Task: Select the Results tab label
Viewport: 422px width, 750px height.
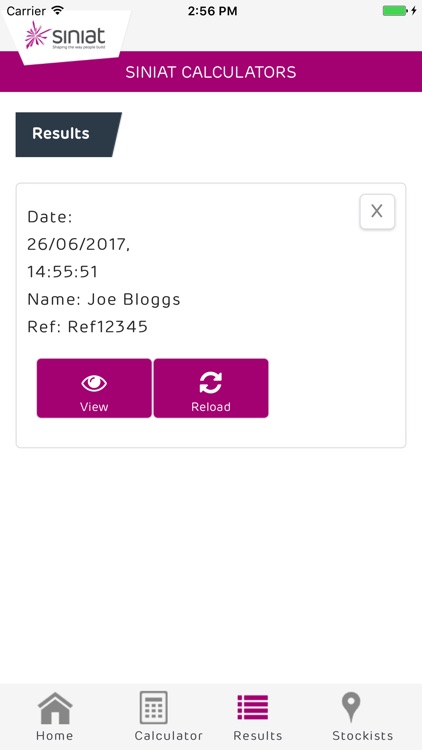Action: tap(258, 736)
